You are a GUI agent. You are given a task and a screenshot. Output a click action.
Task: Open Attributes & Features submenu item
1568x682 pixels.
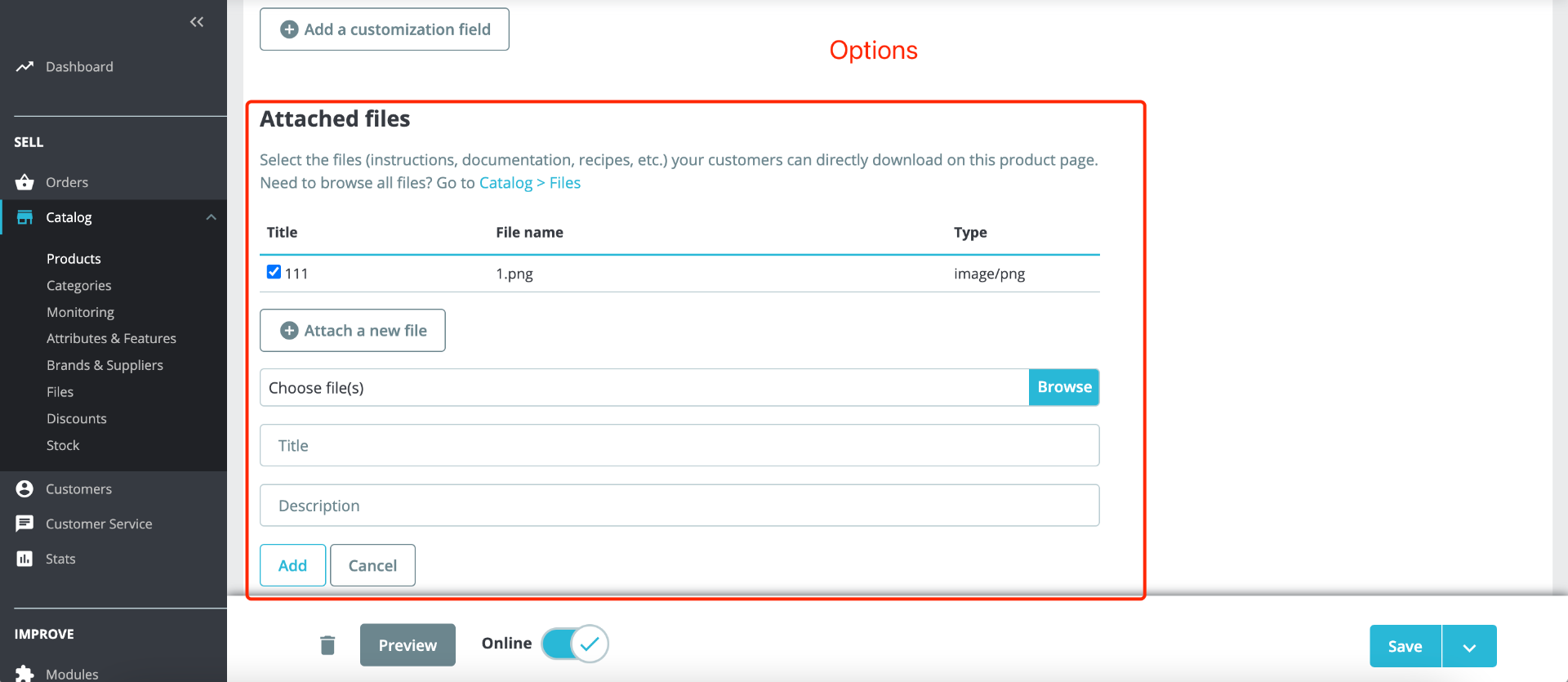111,338
